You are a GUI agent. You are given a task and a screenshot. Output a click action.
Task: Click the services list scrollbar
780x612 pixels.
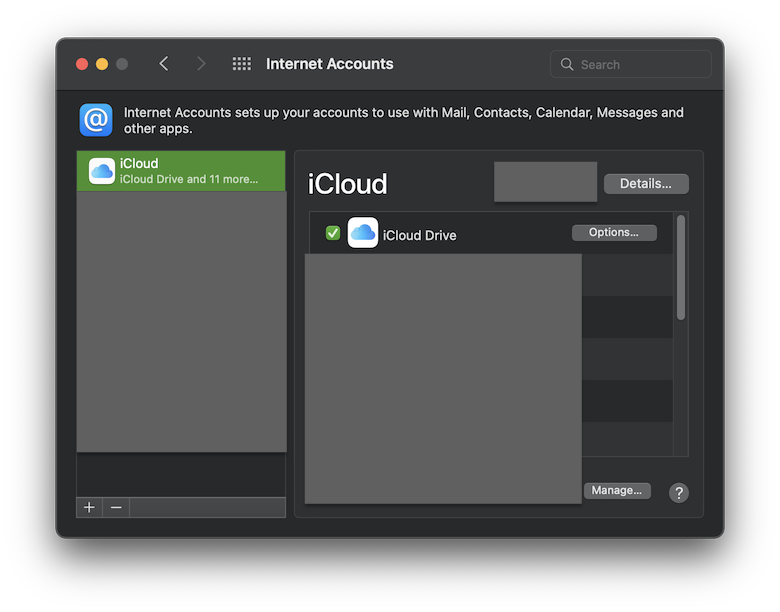(681, 267)
